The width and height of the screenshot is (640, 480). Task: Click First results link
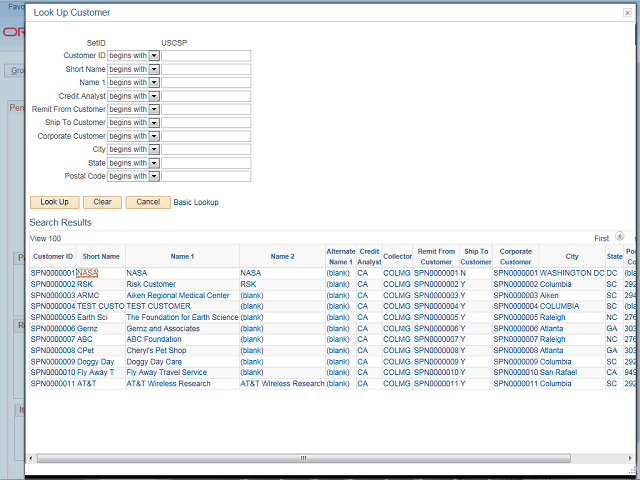(x=601, y=239)
